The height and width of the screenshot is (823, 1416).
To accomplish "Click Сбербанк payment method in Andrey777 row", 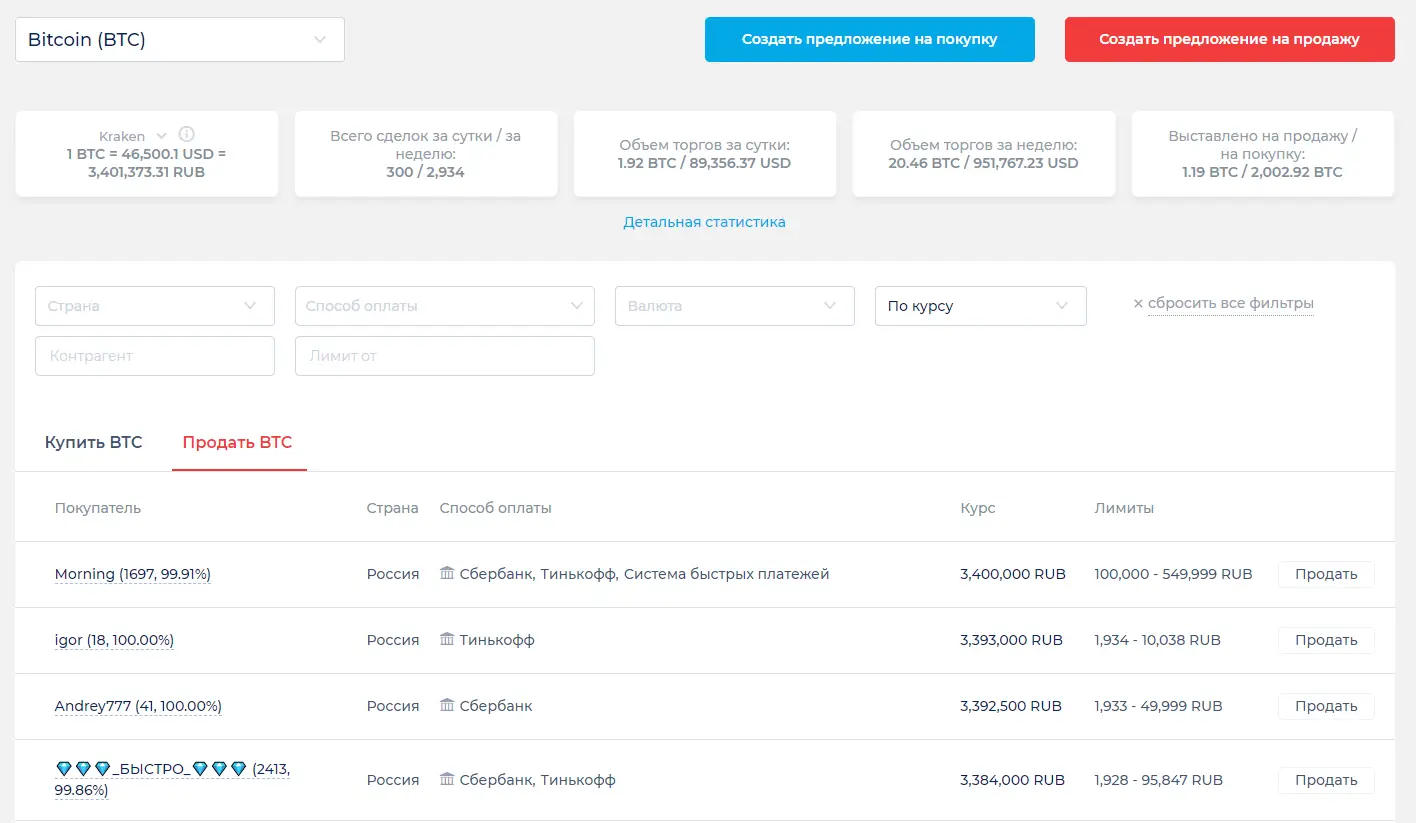I will coord(496,706).
